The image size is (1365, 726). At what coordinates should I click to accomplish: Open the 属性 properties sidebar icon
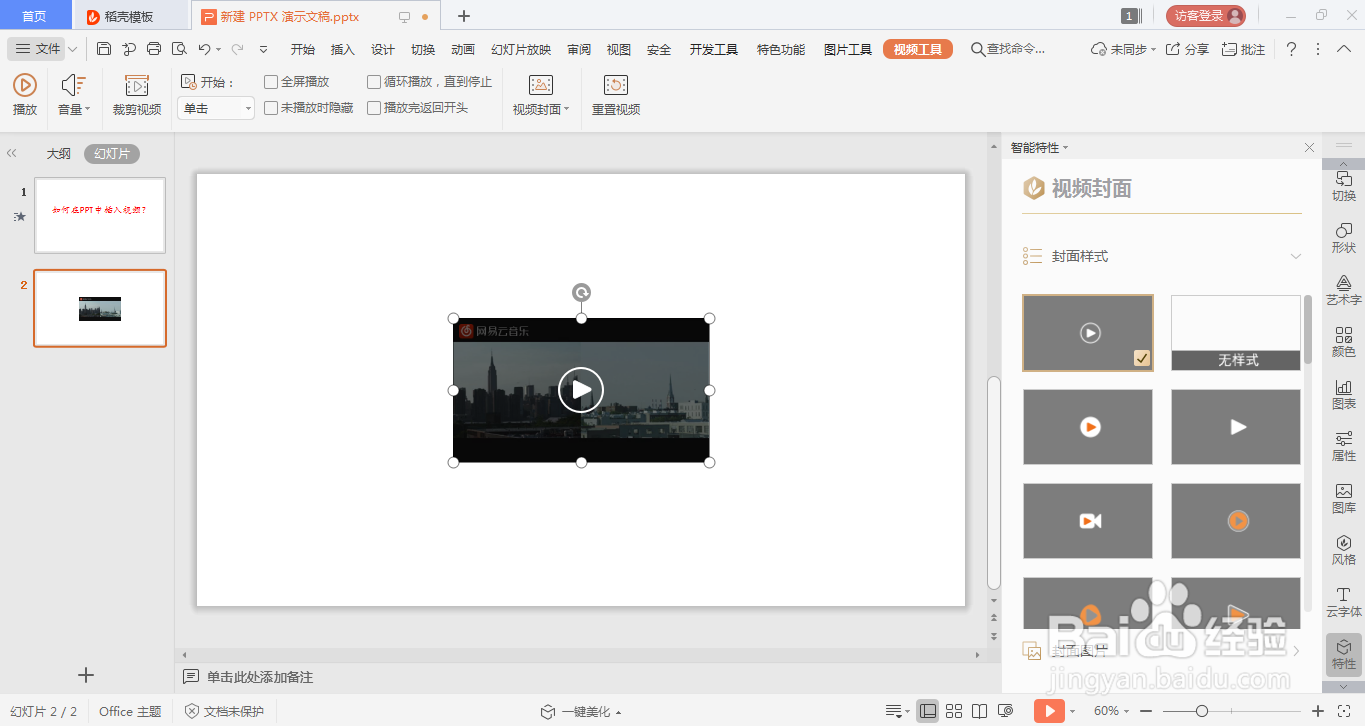click(x=1344, y=446)
